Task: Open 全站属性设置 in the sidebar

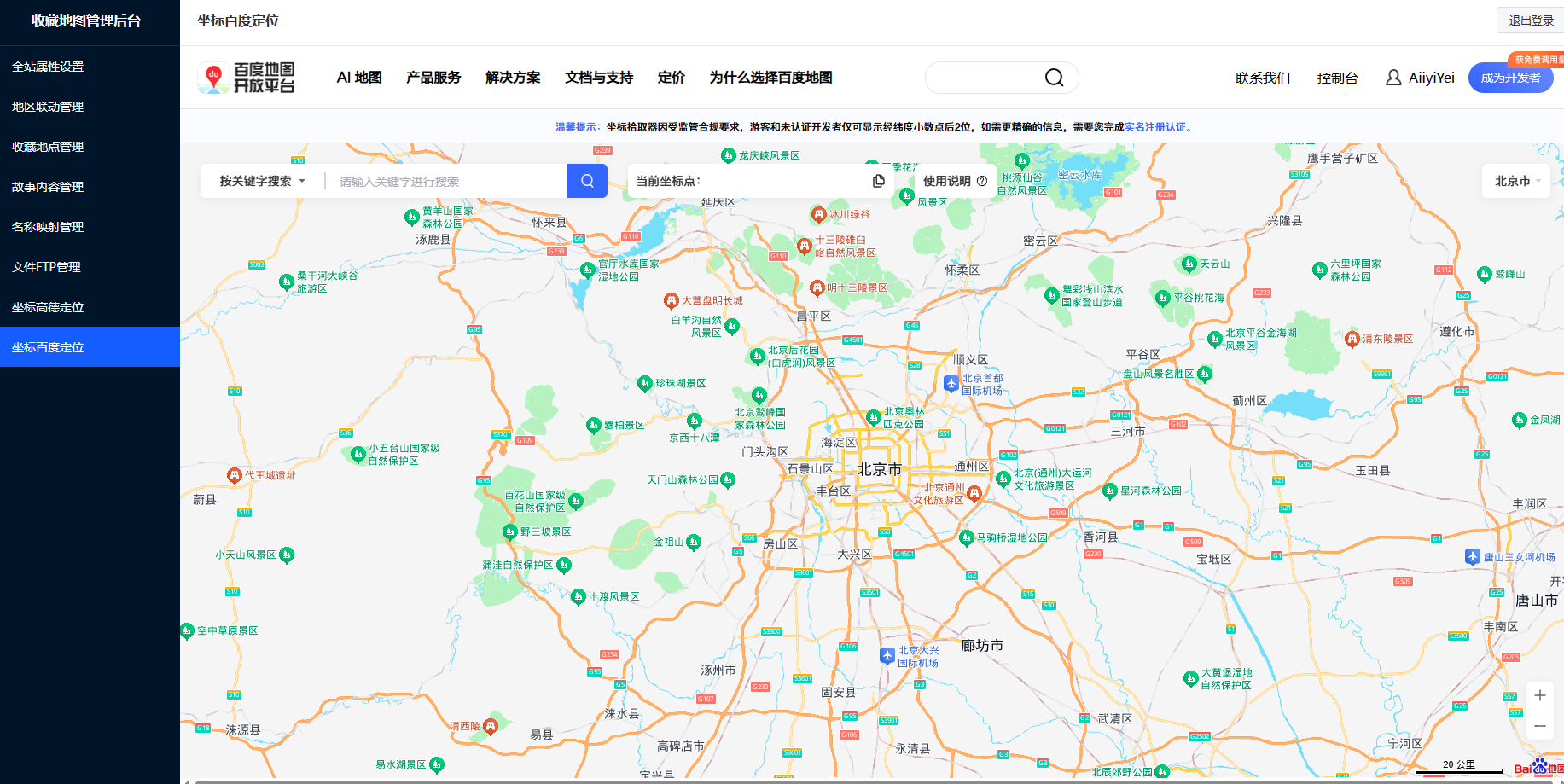Action: [x=90, y=67]
